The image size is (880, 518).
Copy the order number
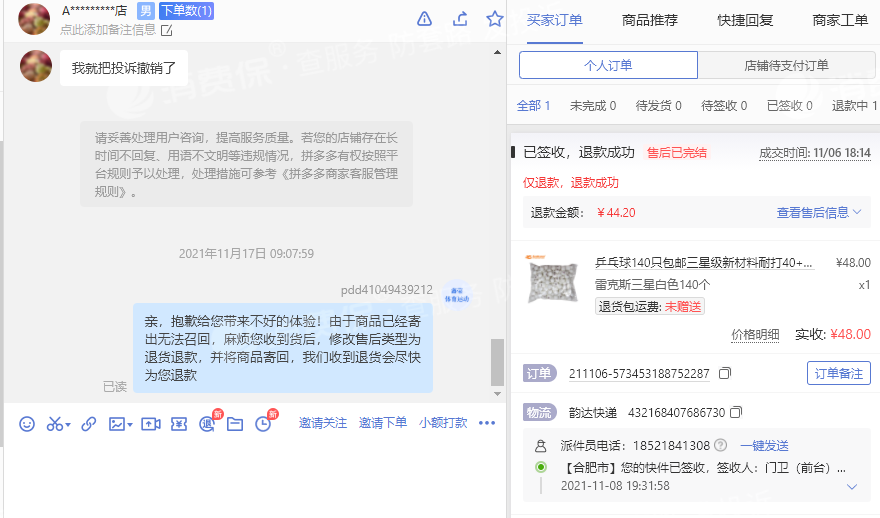[x=725, y=373]
